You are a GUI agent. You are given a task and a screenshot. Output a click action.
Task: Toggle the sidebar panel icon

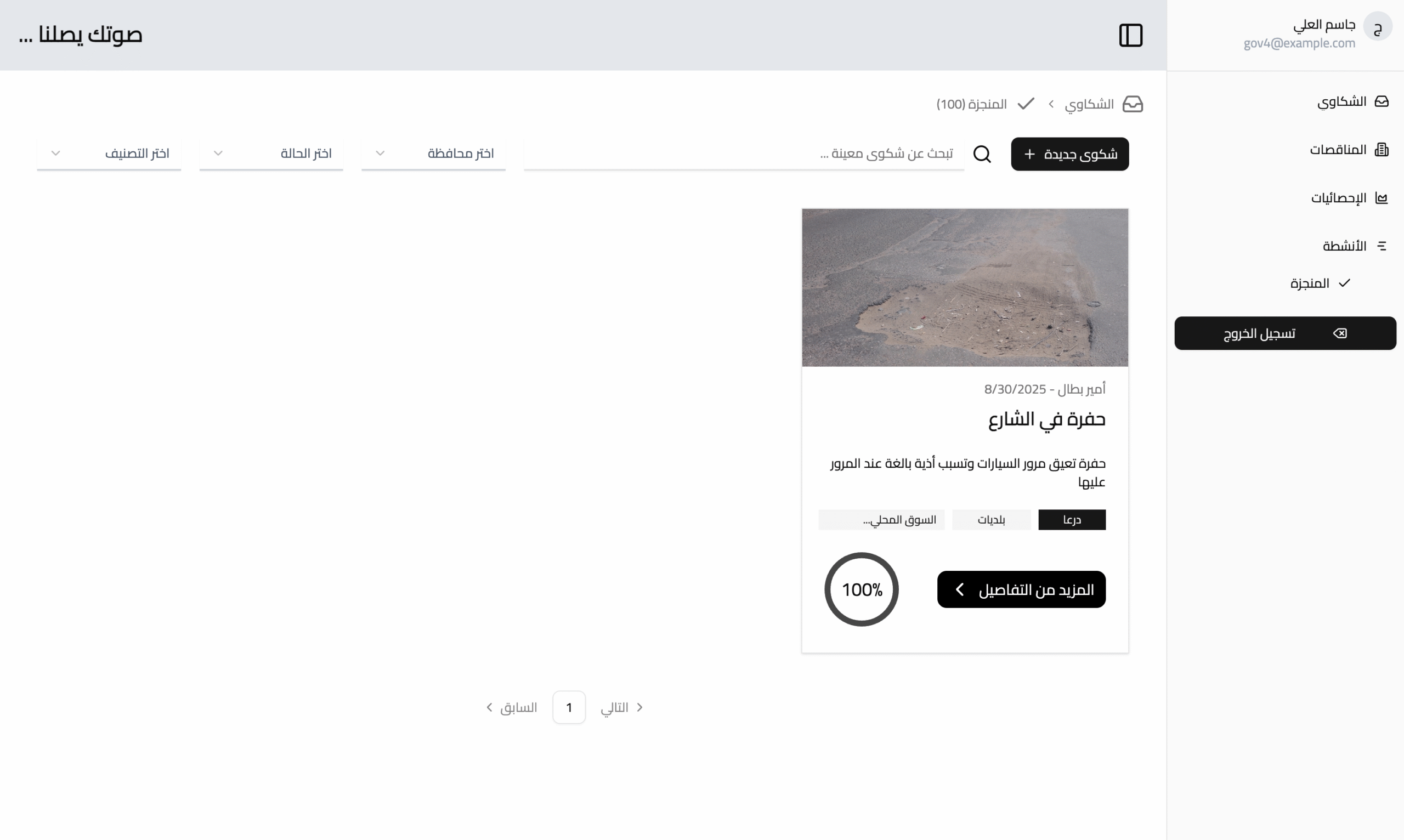coord(1130,35)
